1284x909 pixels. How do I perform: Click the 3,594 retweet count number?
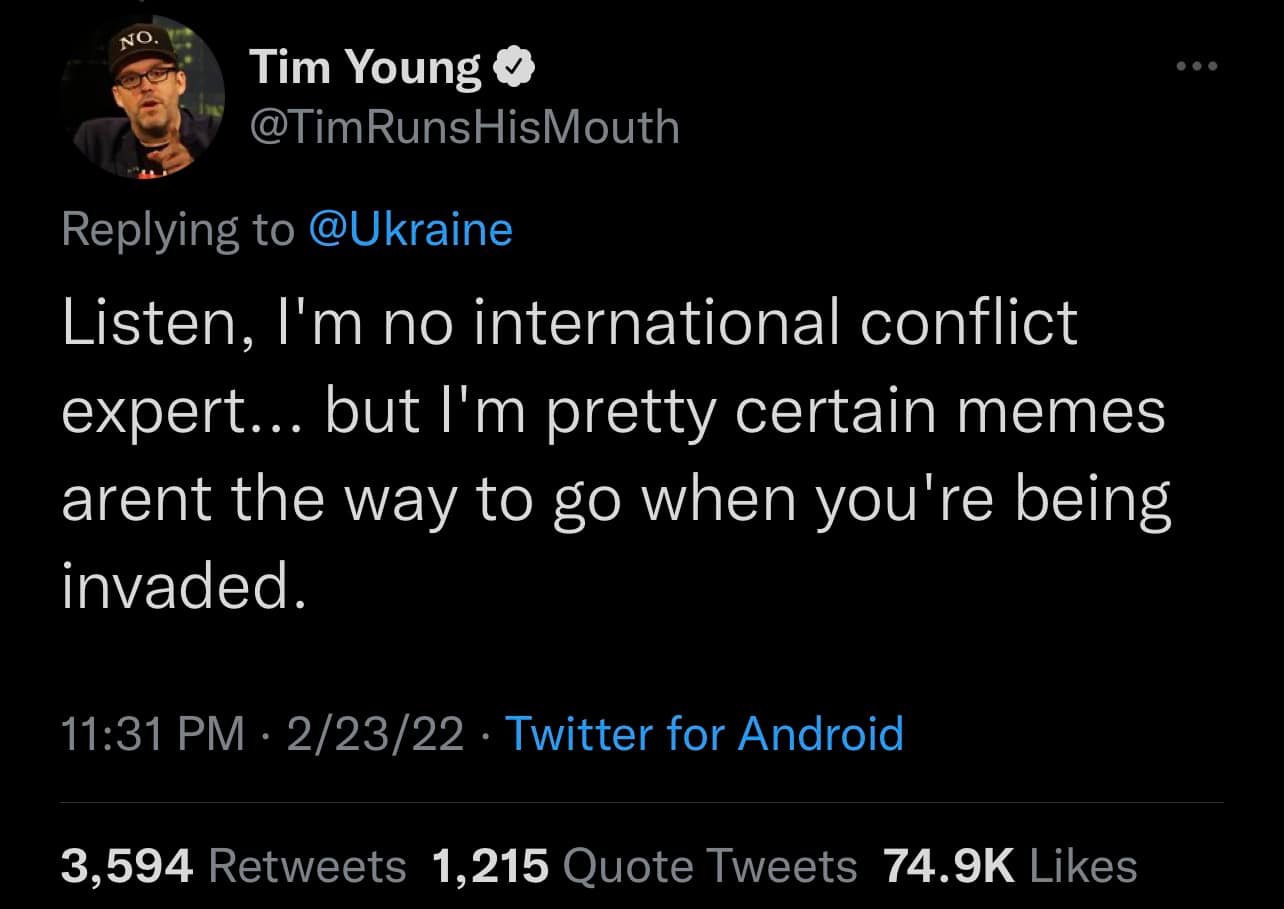pos(126,866)
